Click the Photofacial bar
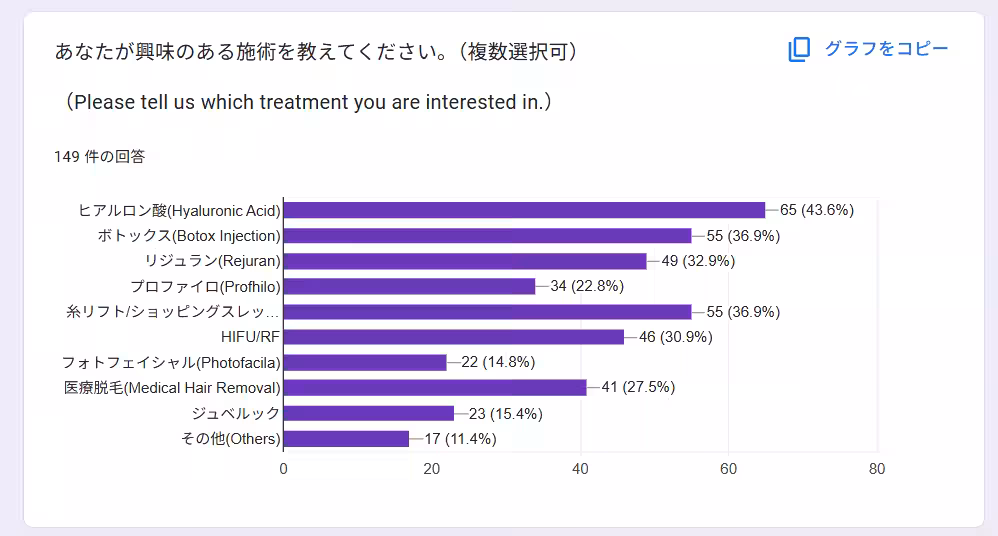Viewport: 998px width, 536px height. pos(365,362)
